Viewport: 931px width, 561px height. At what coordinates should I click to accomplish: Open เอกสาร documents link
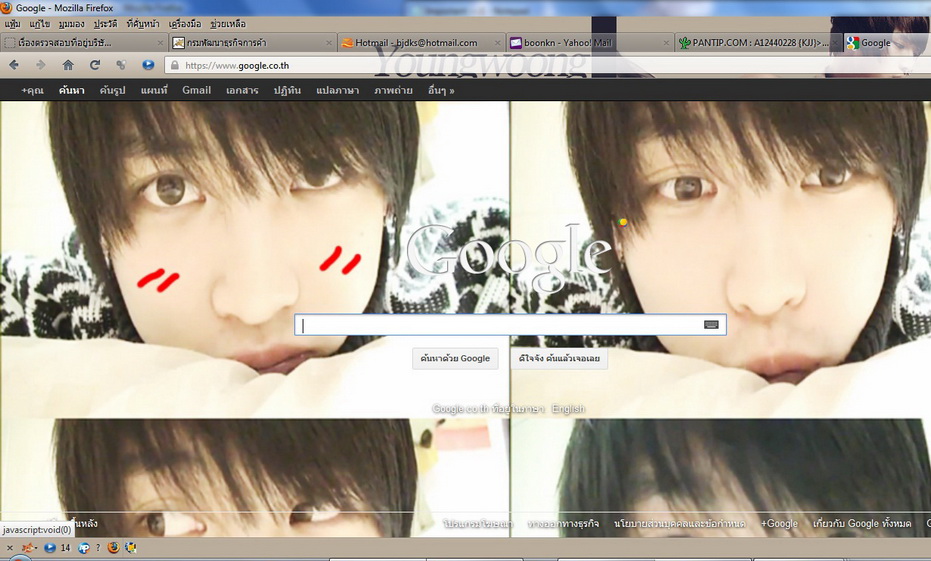click(x=242, y=90)
